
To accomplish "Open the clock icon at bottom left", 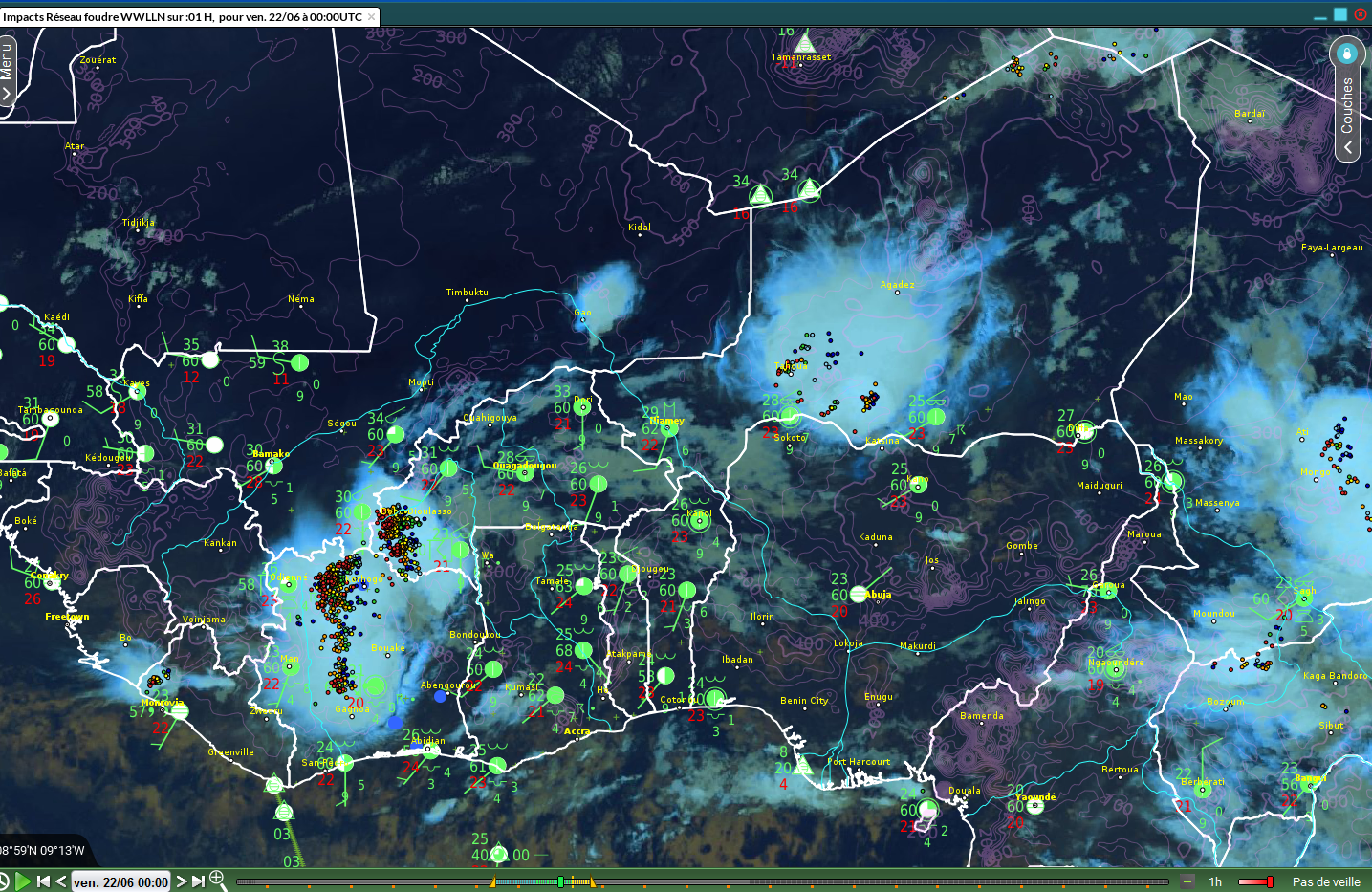I will pyautogui.click(x=3, y=881).
